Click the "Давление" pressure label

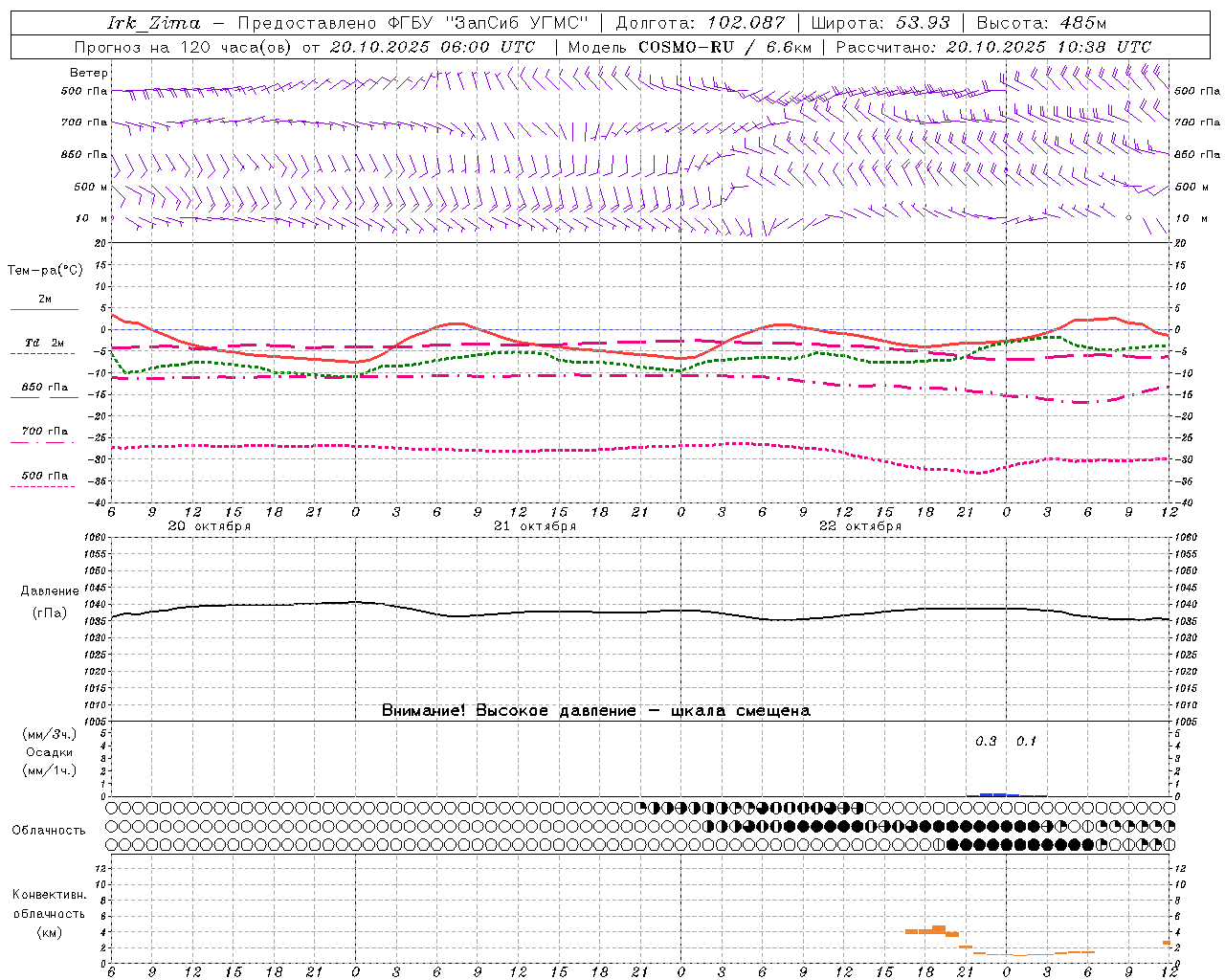49,591
